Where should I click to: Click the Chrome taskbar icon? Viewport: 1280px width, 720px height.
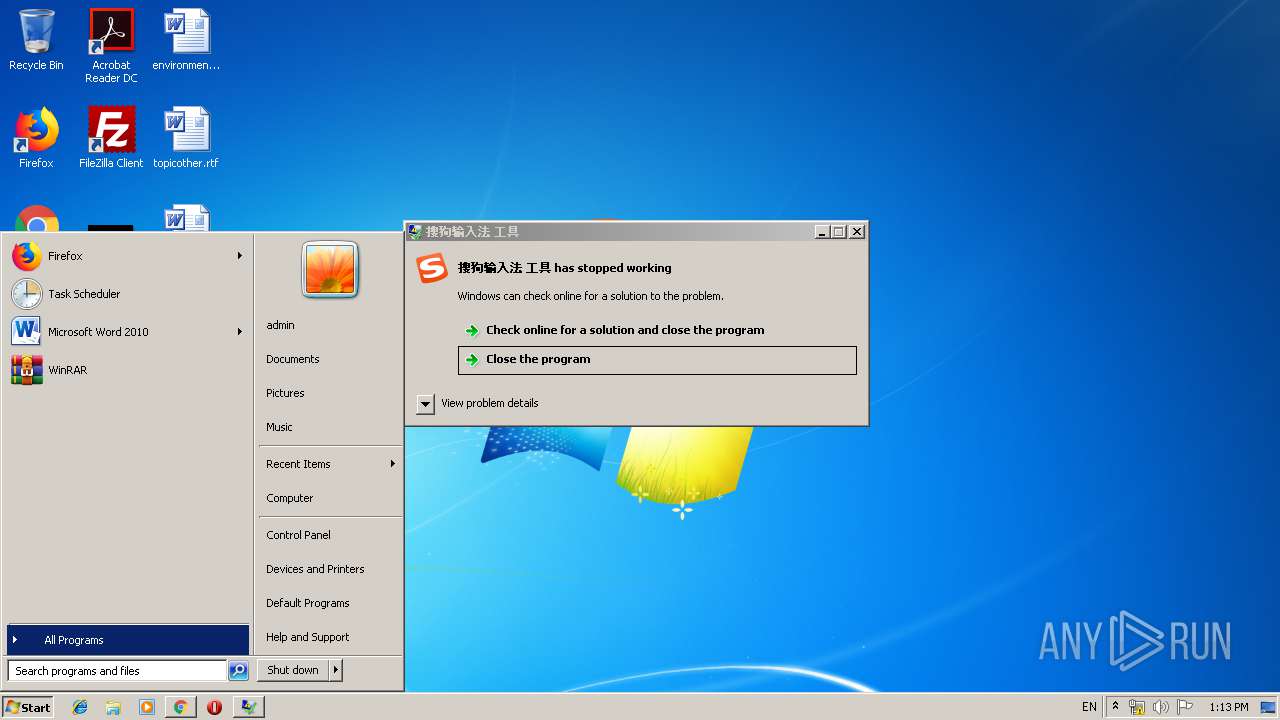(180, 707)
